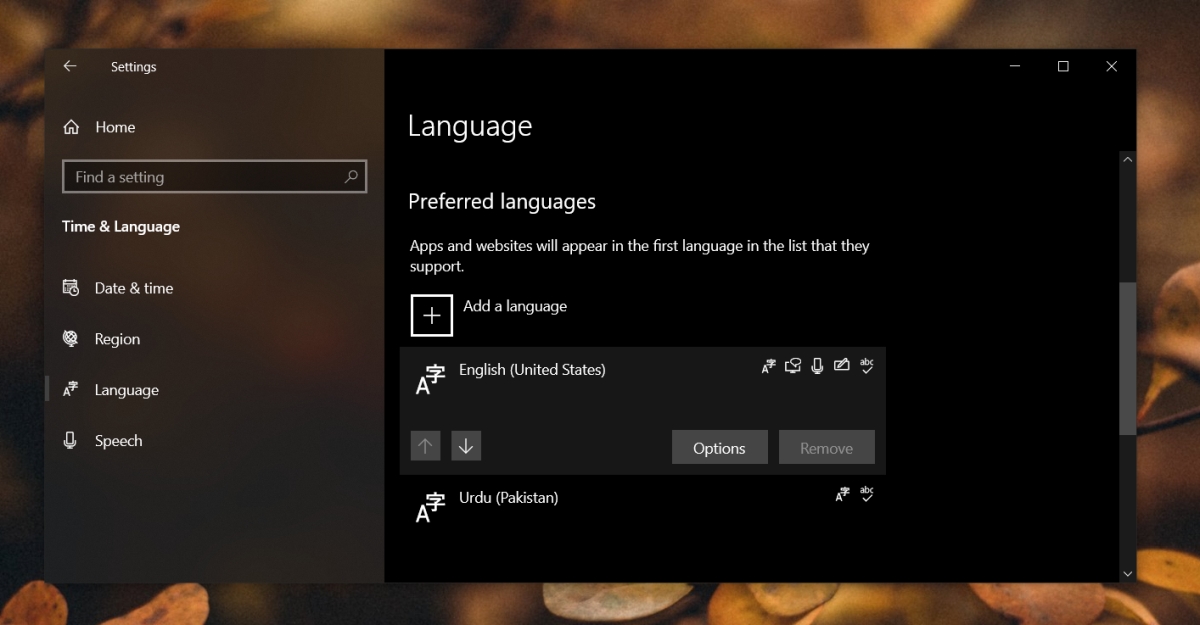Click the Add a language label
Screen dimensions: 1200x625
coord(515,306)
